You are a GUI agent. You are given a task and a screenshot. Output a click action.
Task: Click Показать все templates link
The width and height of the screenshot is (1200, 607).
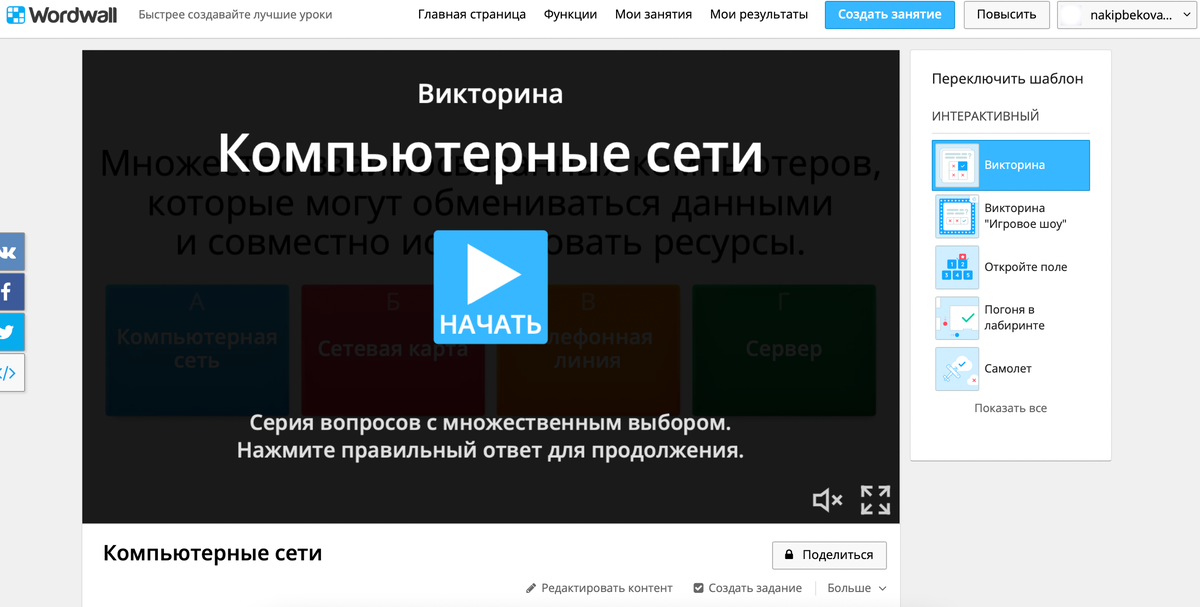1010,408
